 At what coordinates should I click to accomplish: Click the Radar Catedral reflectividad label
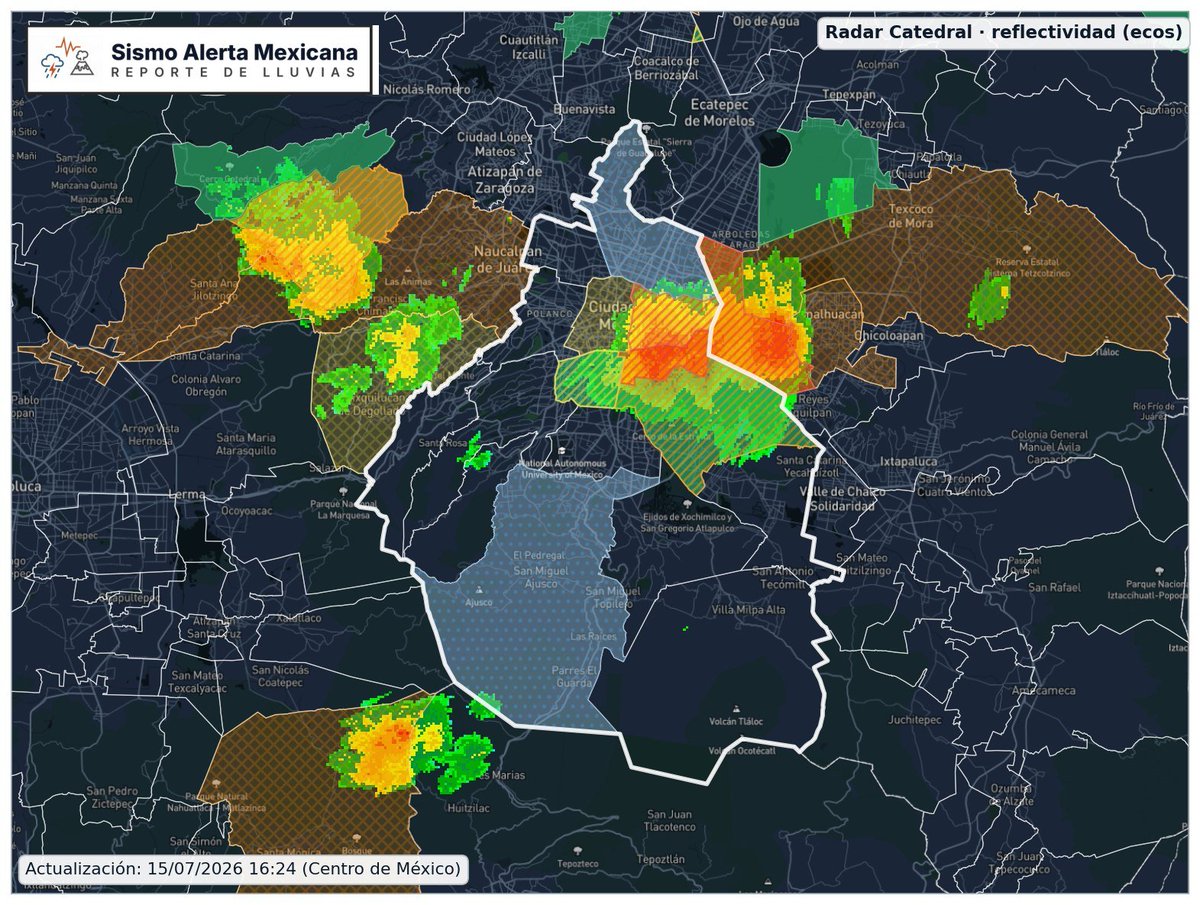tap(1003, 32)
